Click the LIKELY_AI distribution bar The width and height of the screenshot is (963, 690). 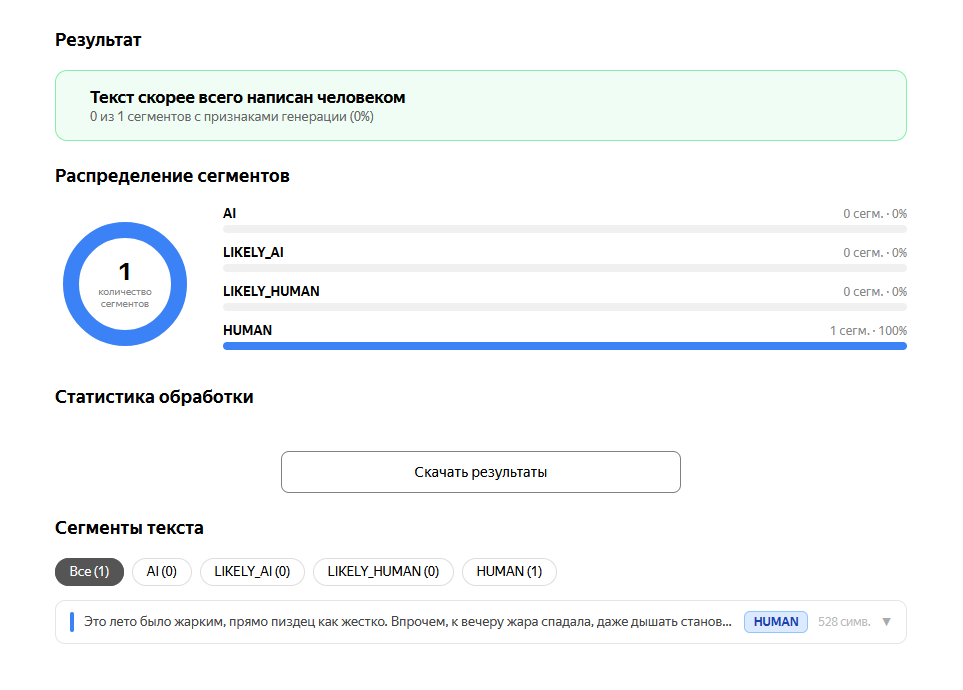(564, 268)
